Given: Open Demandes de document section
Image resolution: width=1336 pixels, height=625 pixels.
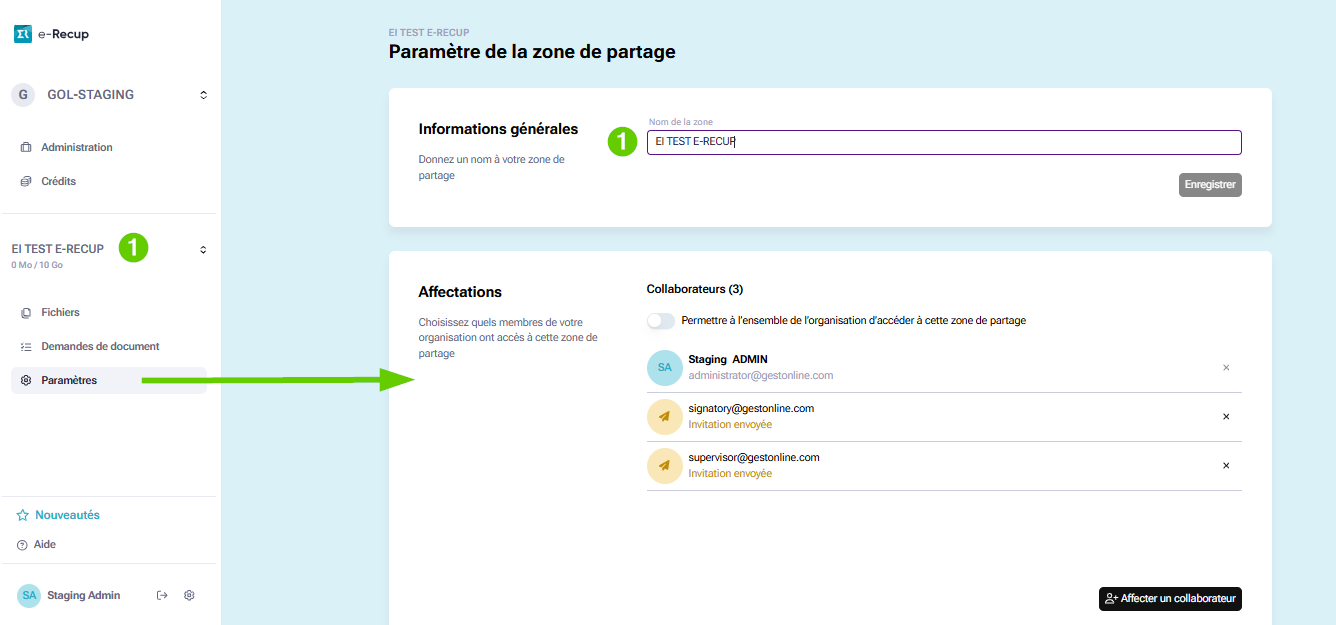Looking at the screenshot, I should pyautogui.click(x=100, y=346).
